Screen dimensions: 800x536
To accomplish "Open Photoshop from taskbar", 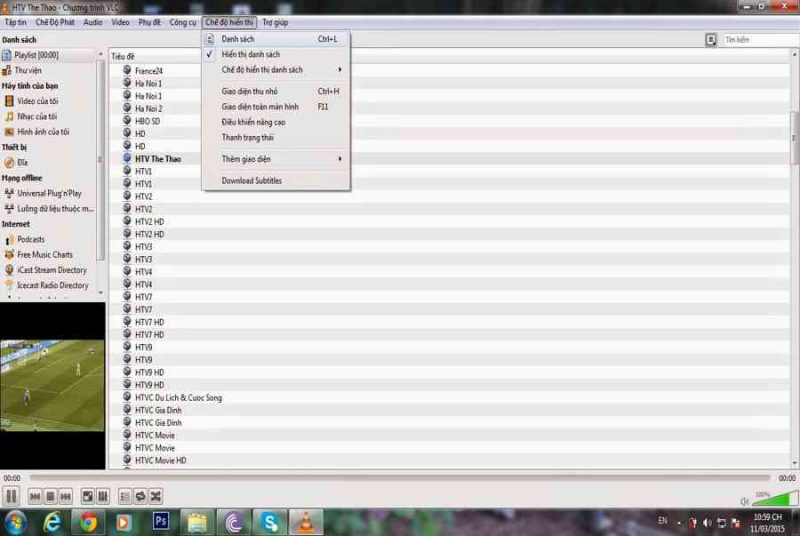I will (x=161, y=521).
